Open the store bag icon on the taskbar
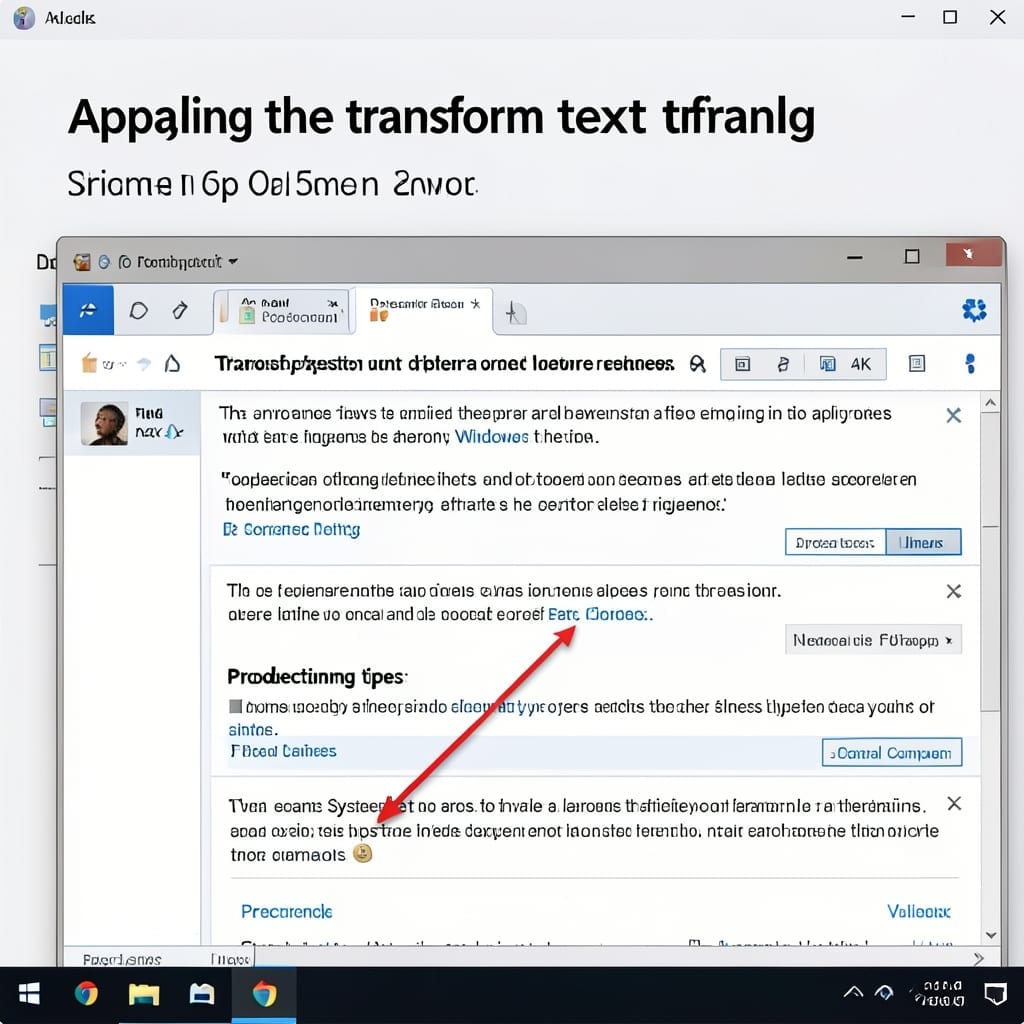Screen dimensions: 1024x1024 tap(202, 994)
